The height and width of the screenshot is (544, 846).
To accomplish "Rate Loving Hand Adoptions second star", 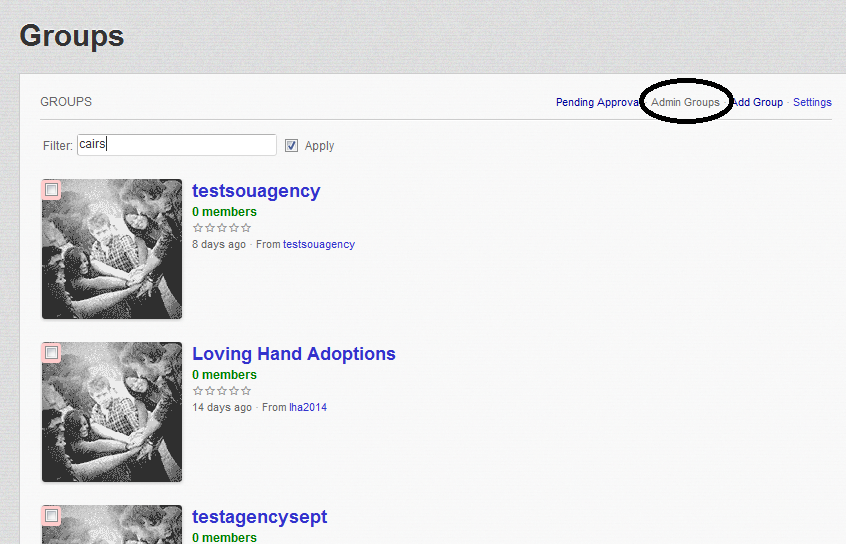I will pos(210,390).
